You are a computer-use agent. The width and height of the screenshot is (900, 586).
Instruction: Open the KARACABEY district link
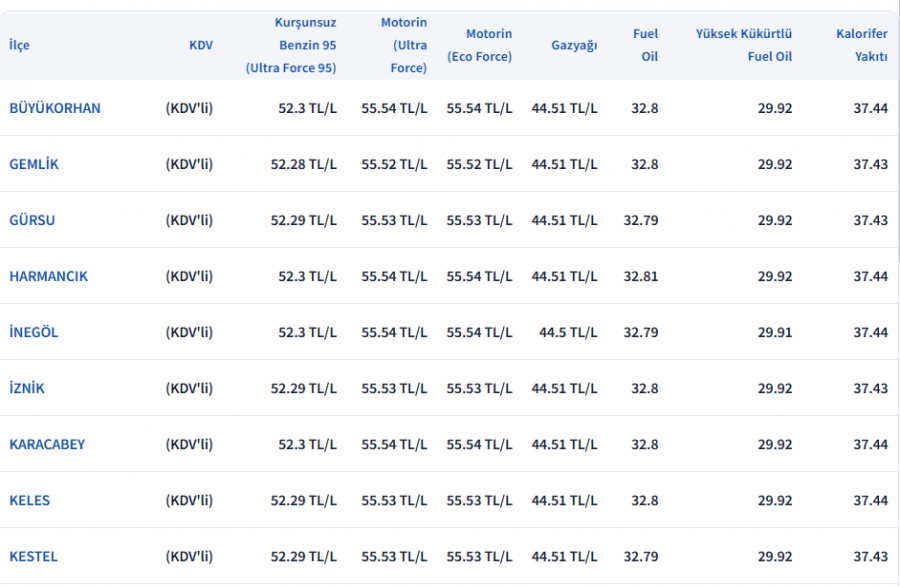point(47,444)
